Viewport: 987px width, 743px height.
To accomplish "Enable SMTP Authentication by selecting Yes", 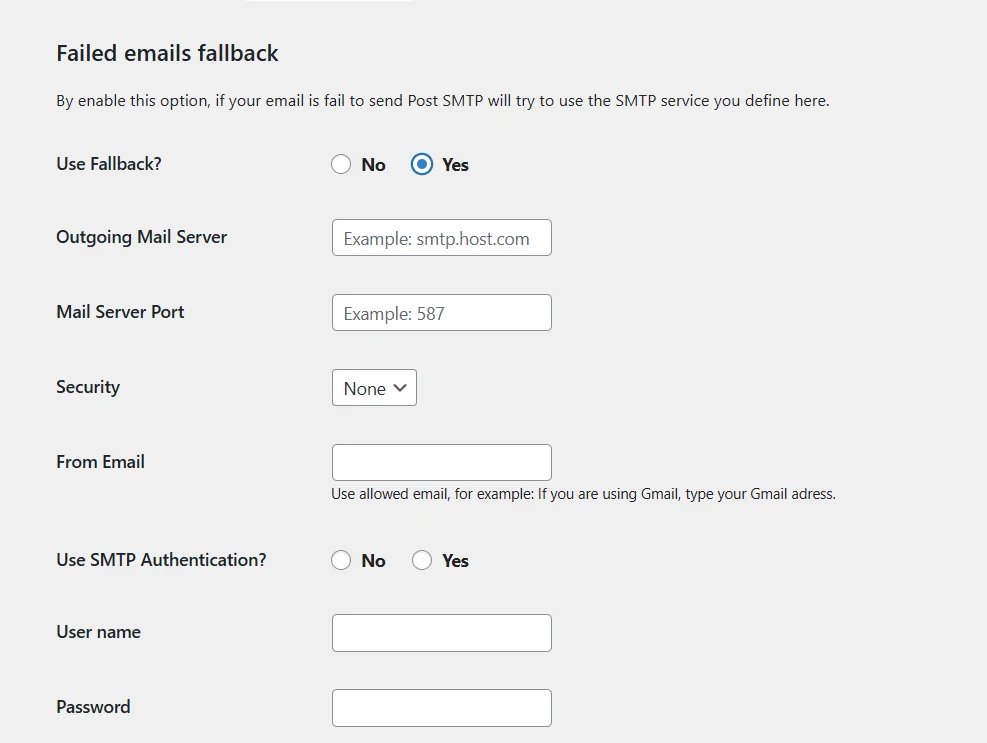I will (x=422, y=560).
